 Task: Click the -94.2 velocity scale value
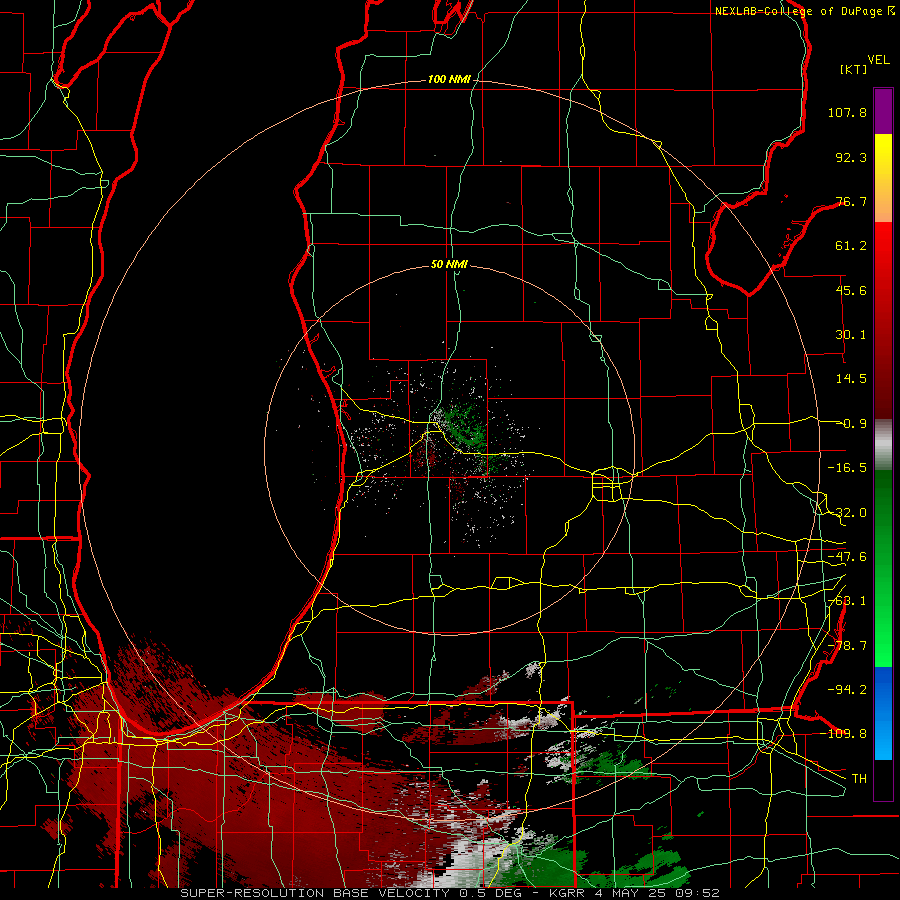[x=847, y=689]
